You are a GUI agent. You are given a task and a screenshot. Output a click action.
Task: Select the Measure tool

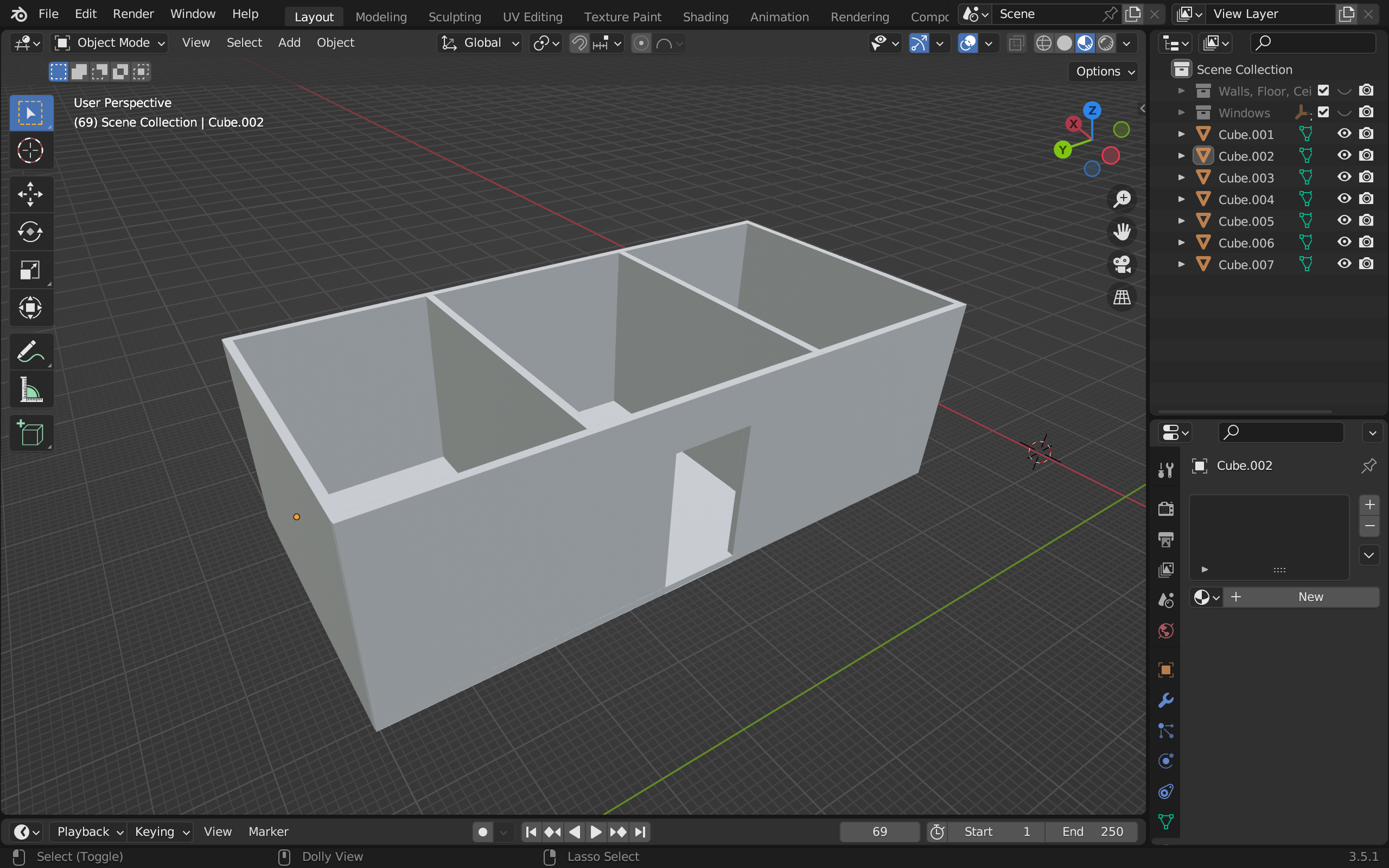point(31,390)
